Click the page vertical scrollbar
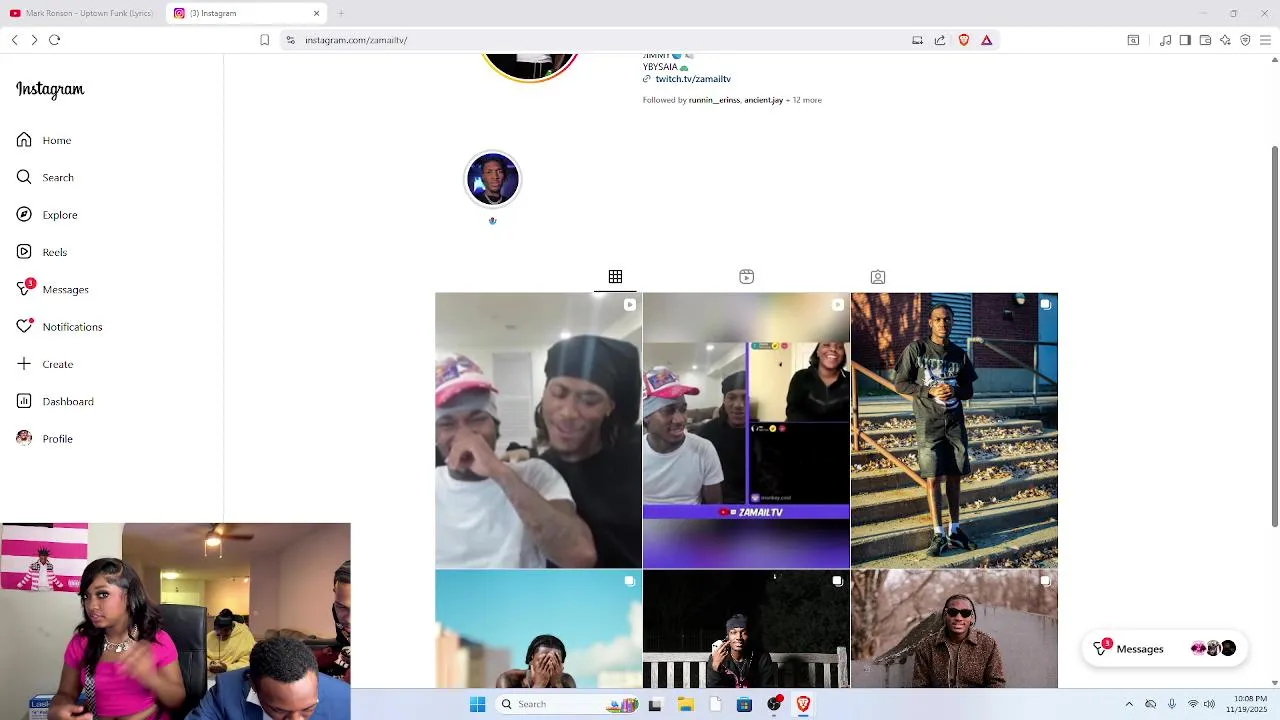Viewport: 1280px width, 720px height. point(1274,336)
